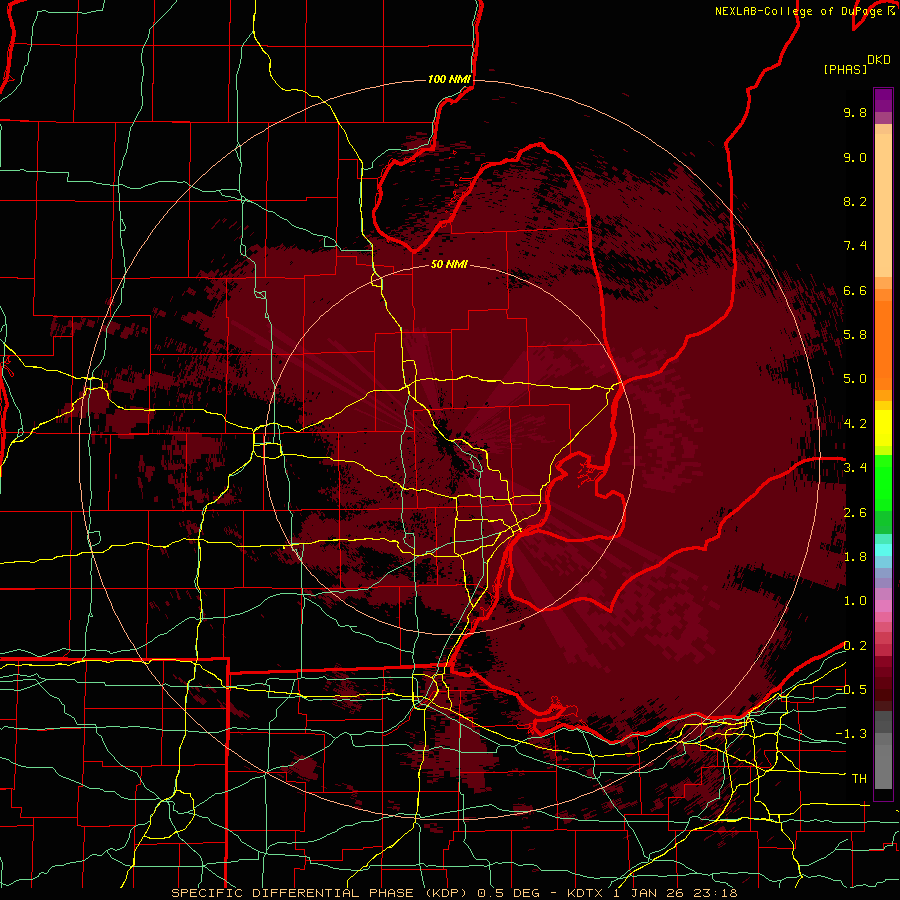Click the 23:18 timestamp in the caption
Screen dimensions: 900x900
(717, 893)
